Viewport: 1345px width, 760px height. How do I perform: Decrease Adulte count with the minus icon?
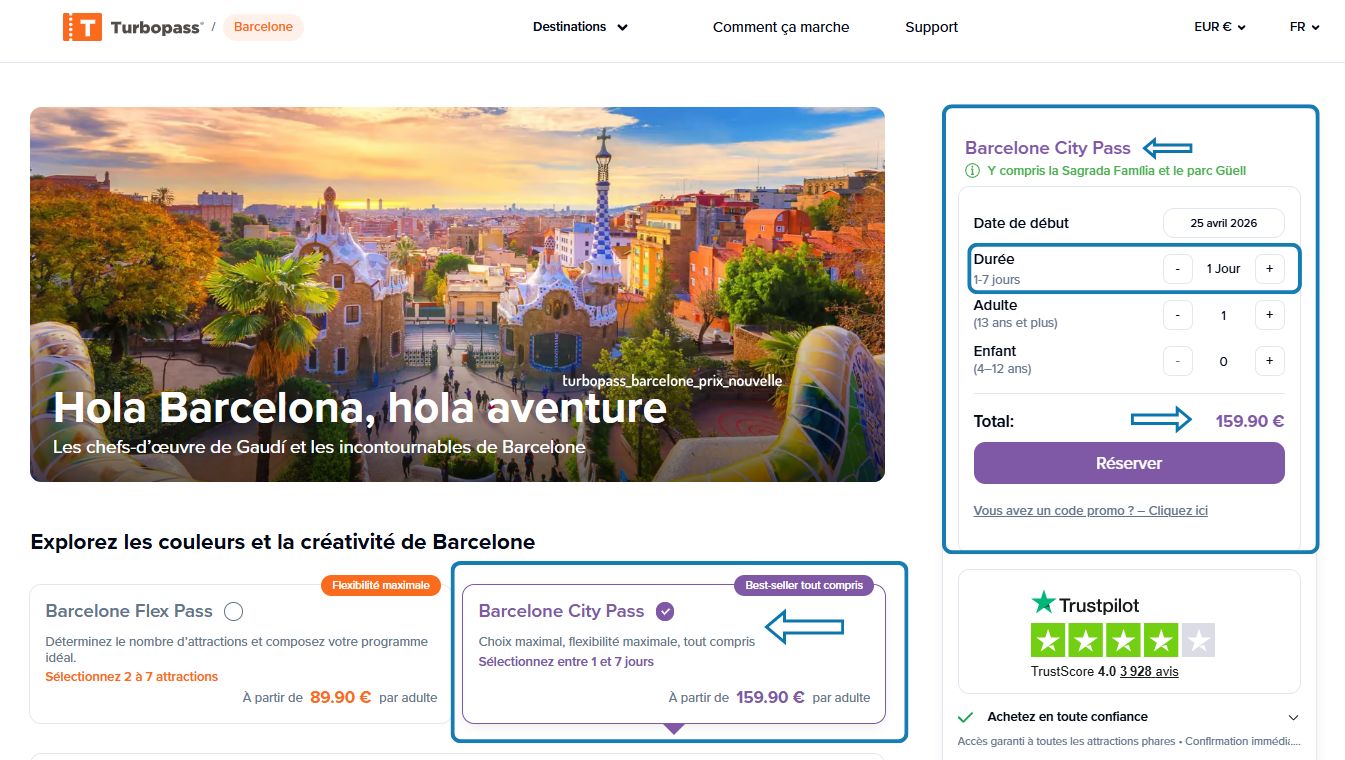pyautogui.click(x=1177, y=314)
